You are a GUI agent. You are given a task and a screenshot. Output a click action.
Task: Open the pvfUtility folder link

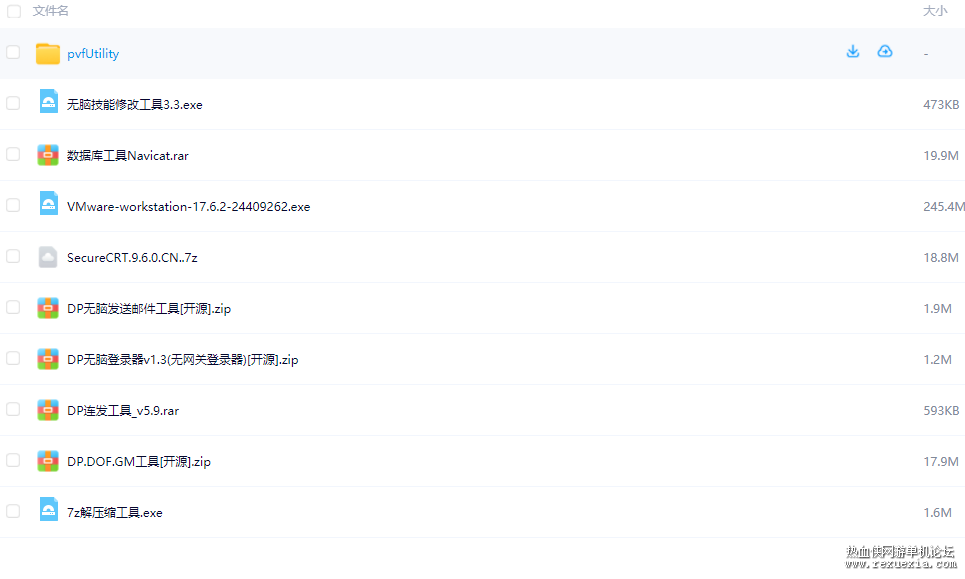(93, 54)
